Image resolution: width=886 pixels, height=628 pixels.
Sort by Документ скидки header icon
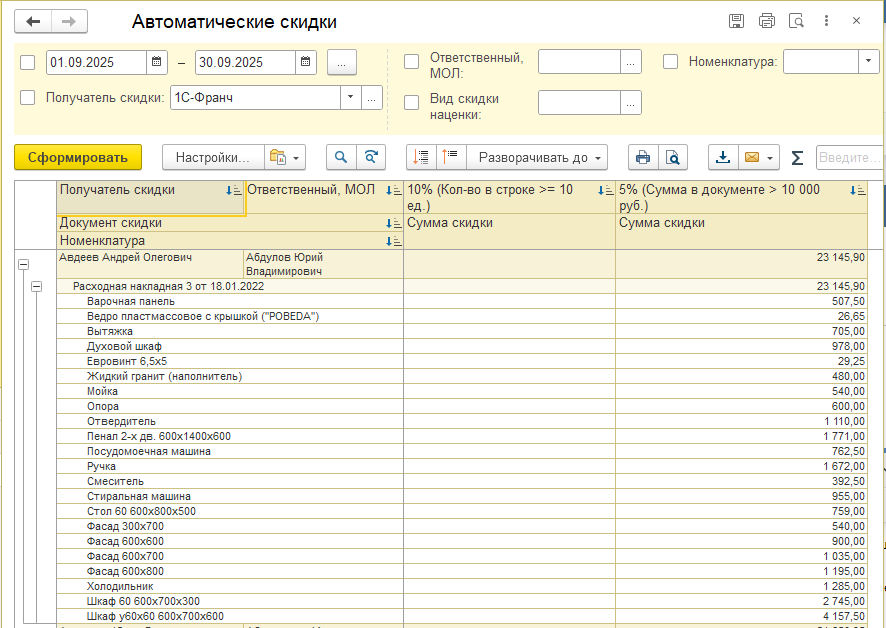pyautogui.click(x=393, y=224)
